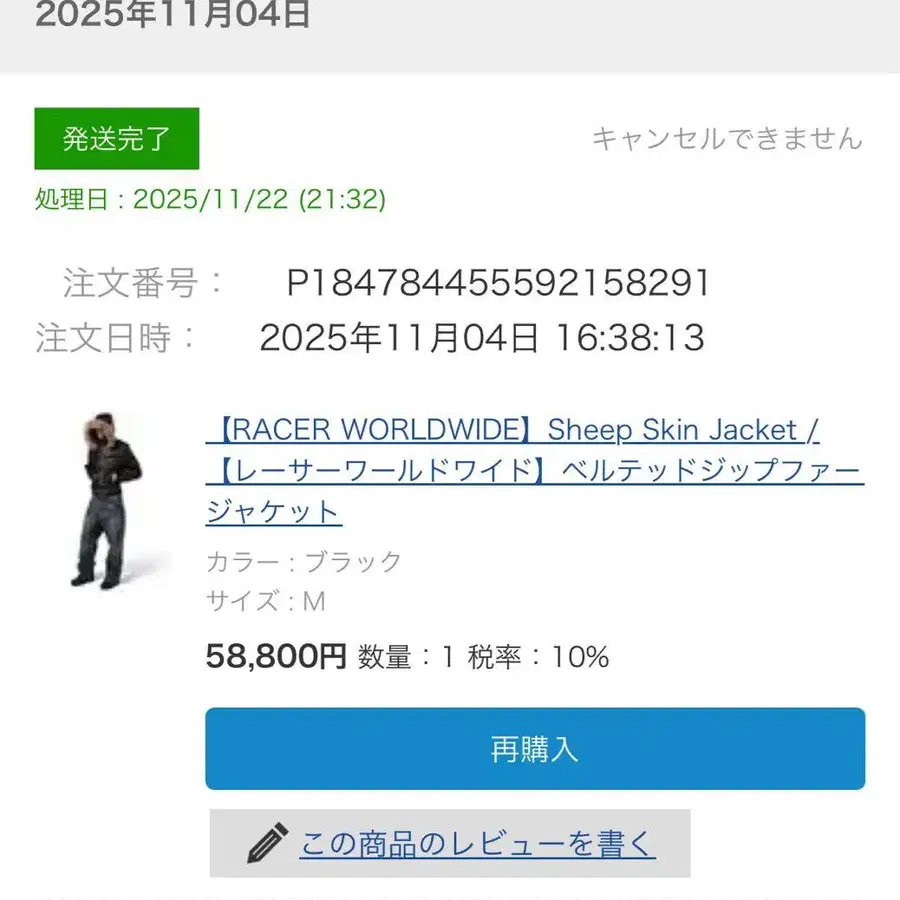Click the 税率：10% tax rate text

pos(538,656)
